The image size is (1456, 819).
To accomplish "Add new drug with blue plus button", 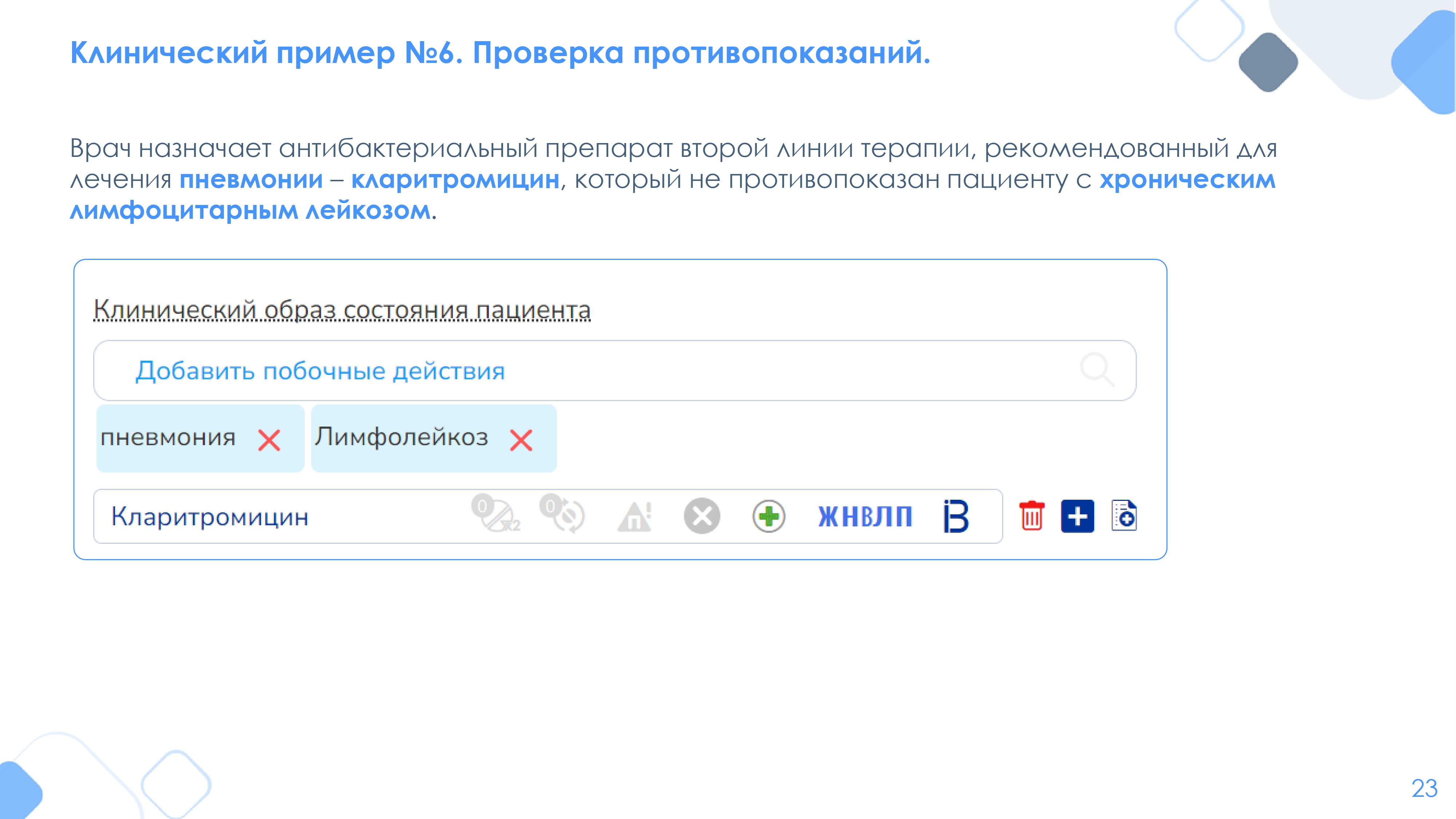I will pyautogui.click(x=1077, y=516).
